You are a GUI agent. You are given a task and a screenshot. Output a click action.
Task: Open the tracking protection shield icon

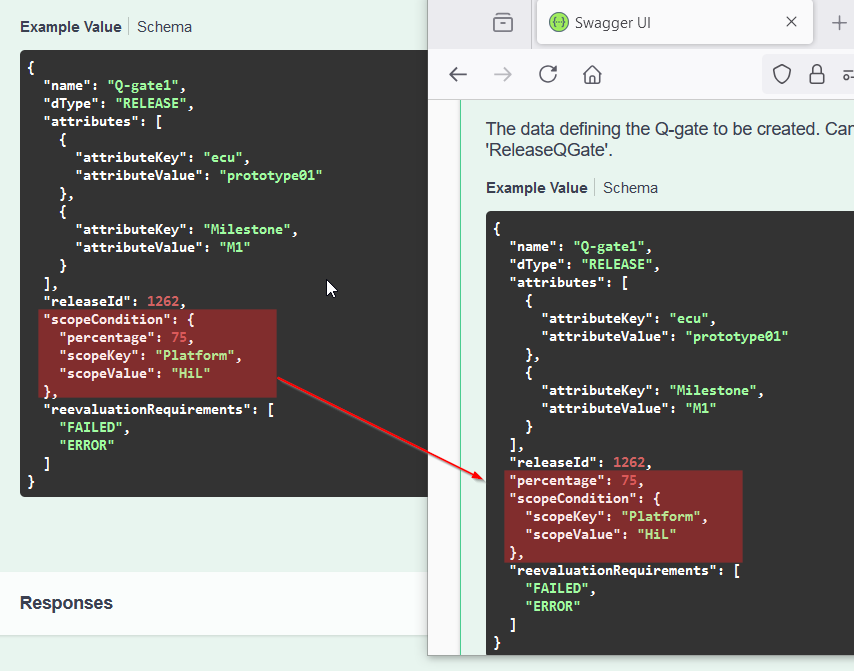(x=782, y=75)
